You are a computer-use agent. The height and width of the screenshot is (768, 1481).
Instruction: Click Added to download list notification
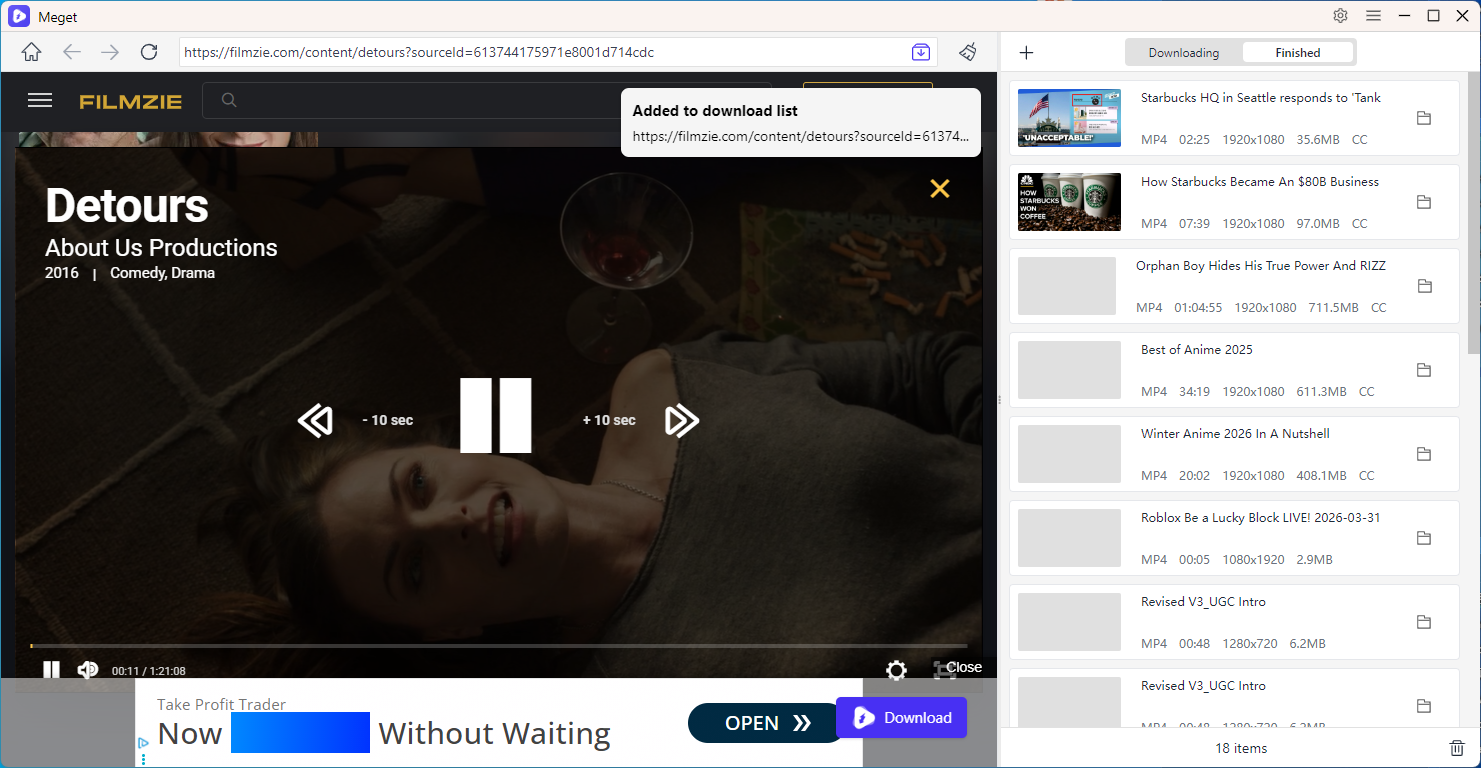[x=801, y=122]
